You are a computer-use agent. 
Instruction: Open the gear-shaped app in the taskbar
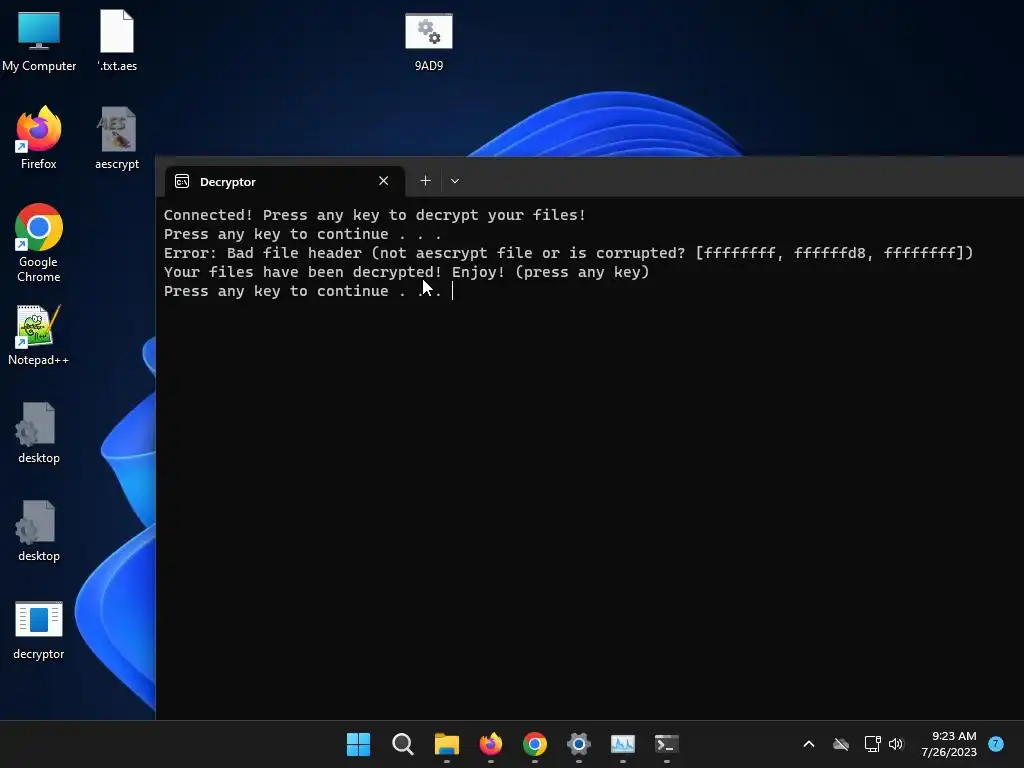tap(579, 744)
